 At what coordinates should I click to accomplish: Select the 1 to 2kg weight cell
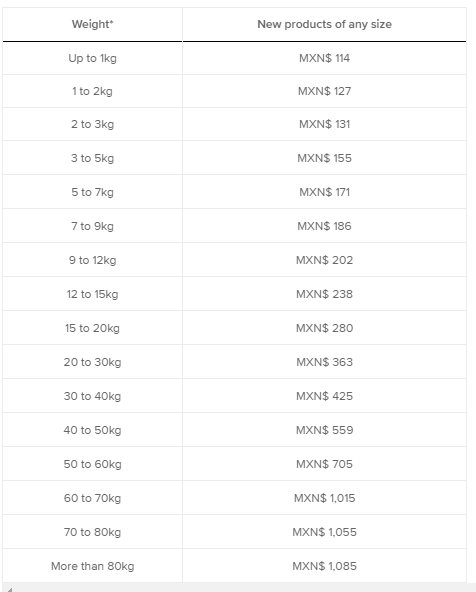pyautogui.click(x=92, y=91)
